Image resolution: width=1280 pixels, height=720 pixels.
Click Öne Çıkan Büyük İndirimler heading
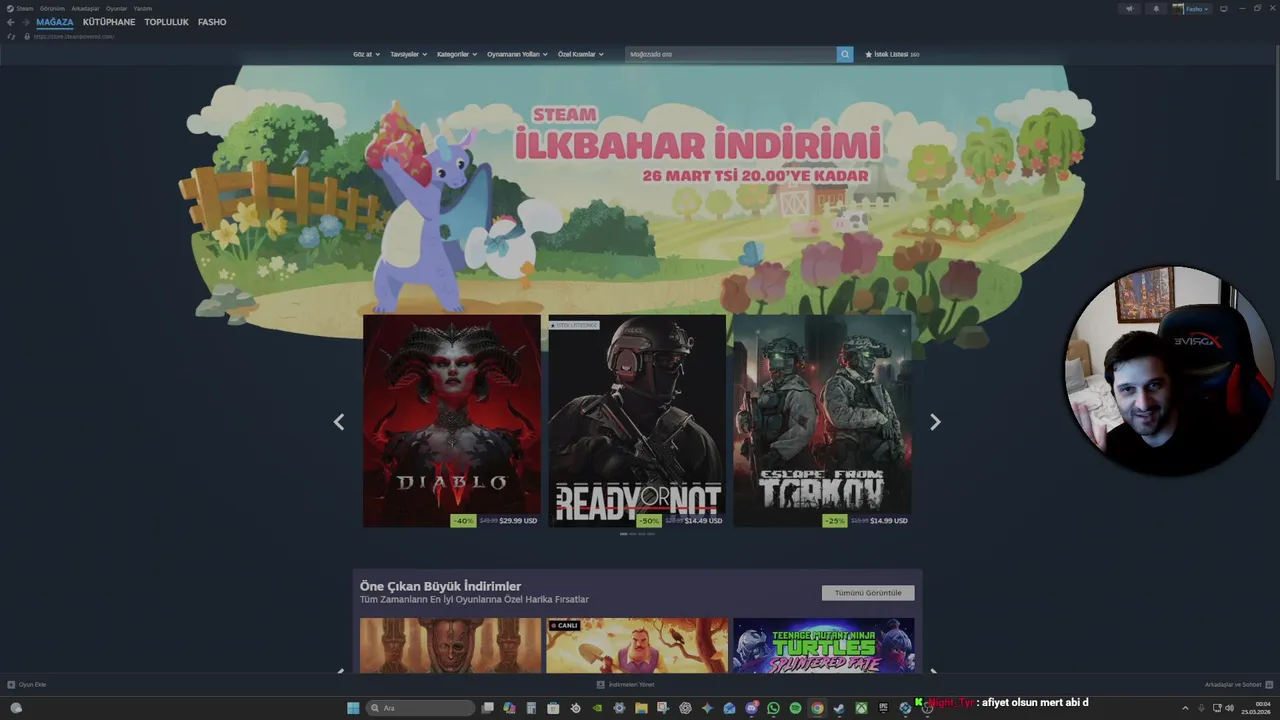coord(440,586)
